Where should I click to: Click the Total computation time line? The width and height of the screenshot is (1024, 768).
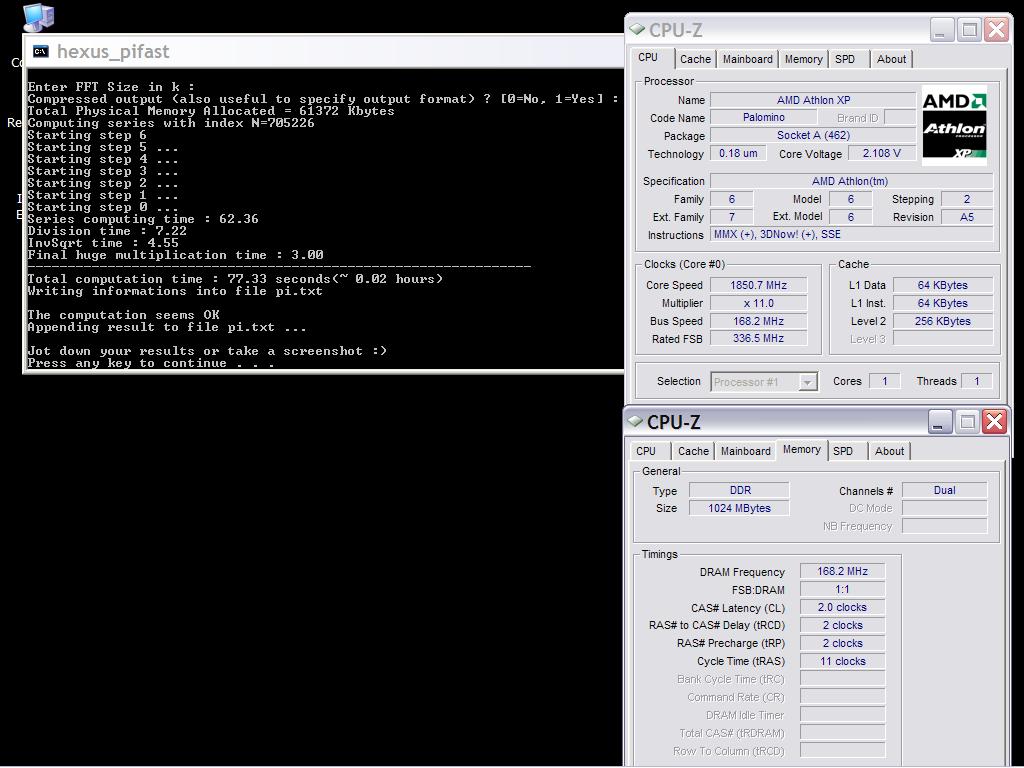(235, 280)
